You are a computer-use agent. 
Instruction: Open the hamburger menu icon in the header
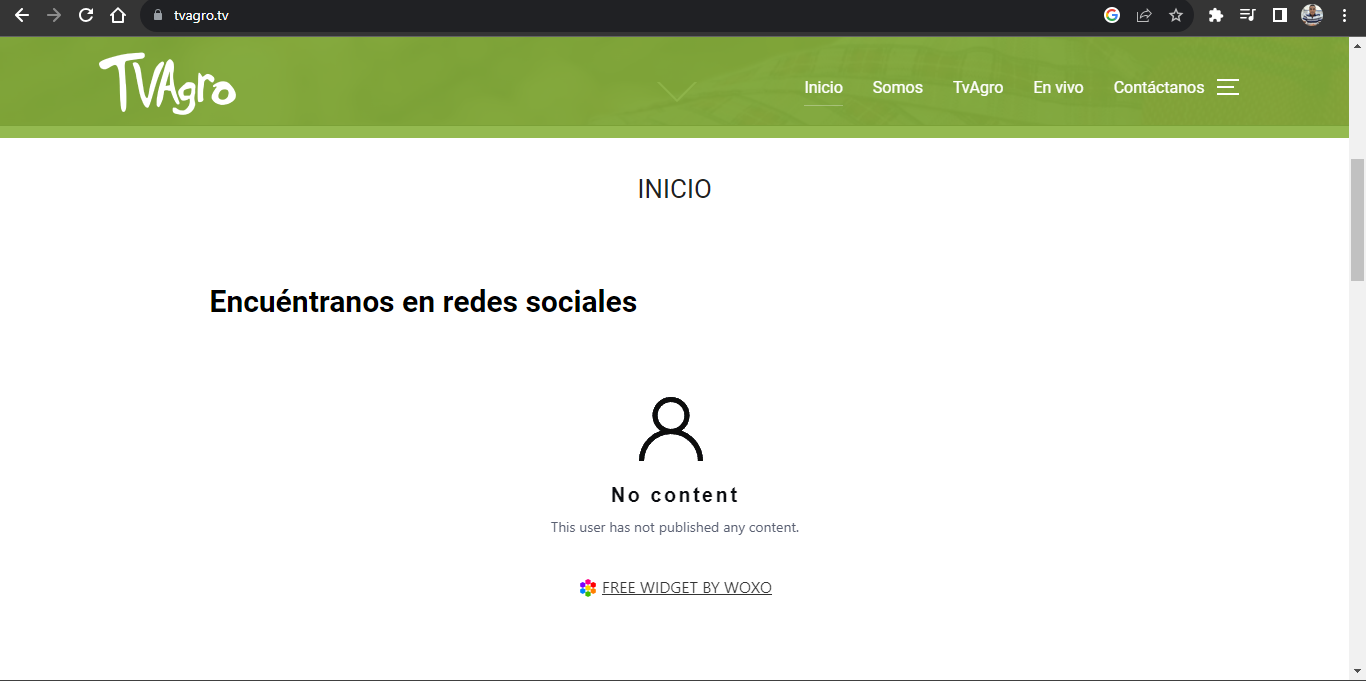(1228, 87)
